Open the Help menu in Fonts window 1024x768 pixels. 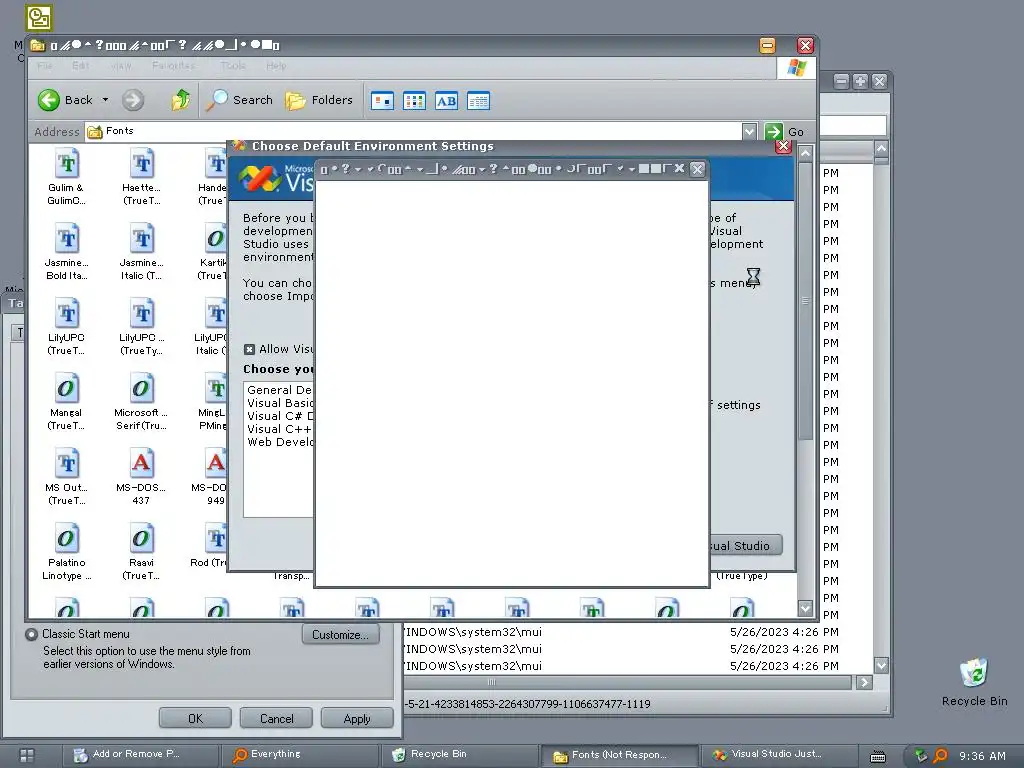(x=276, y=66)
